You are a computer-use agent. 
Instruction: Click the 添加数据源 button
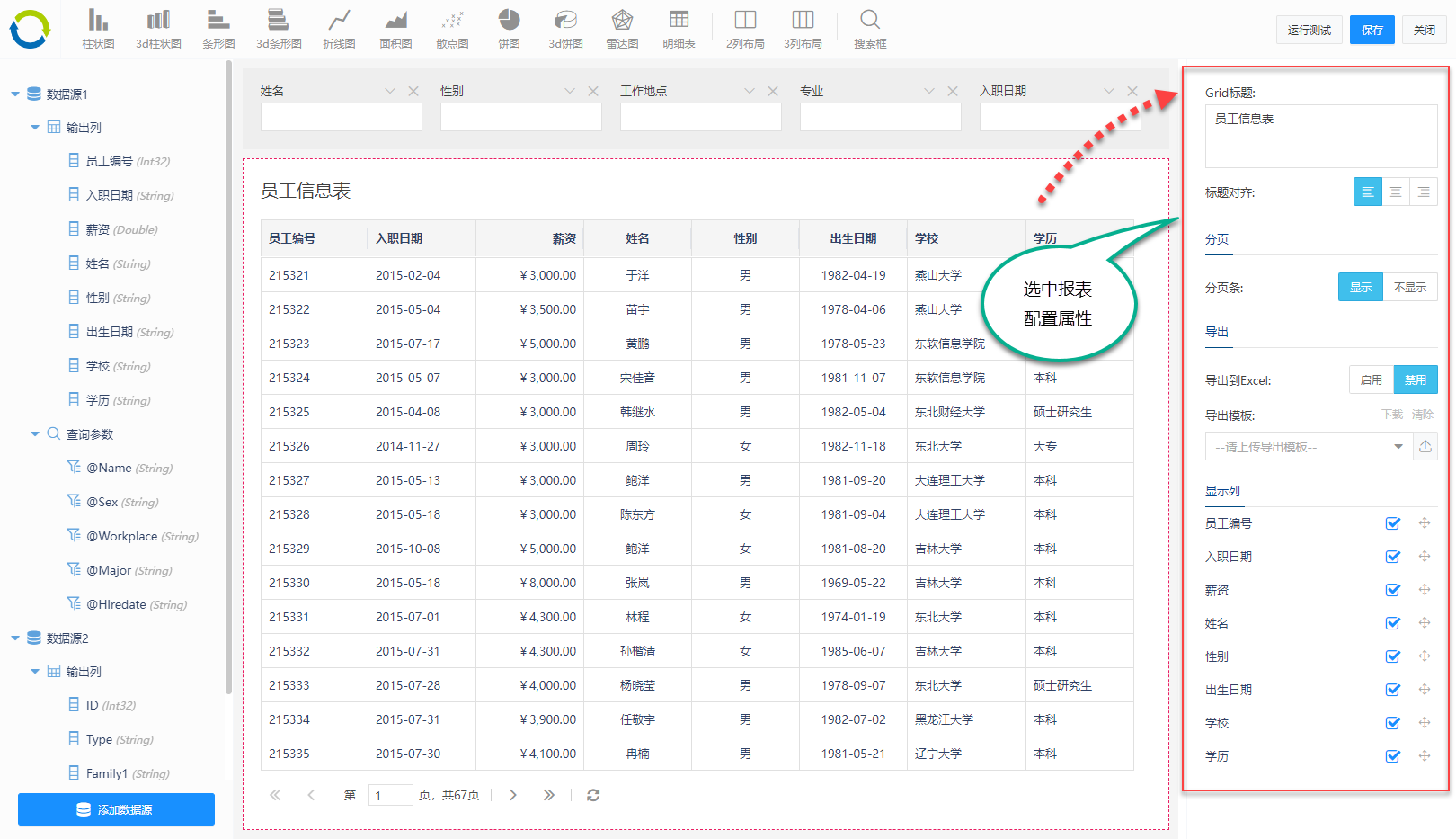point(116,809)
